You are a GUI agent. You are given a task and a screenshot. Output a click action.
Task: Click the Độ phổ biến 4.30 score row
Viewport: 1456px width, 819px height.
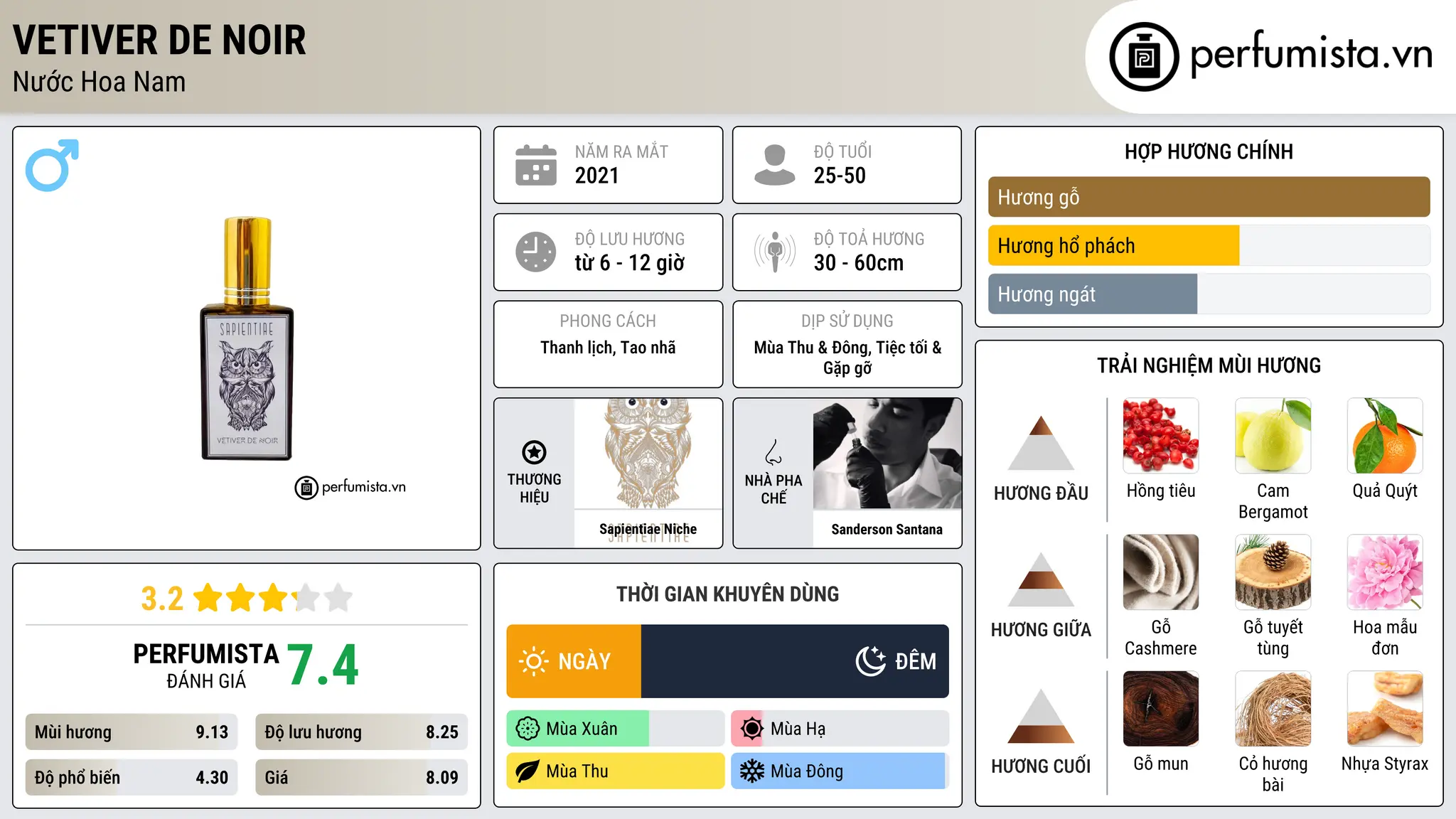(132, 778)
